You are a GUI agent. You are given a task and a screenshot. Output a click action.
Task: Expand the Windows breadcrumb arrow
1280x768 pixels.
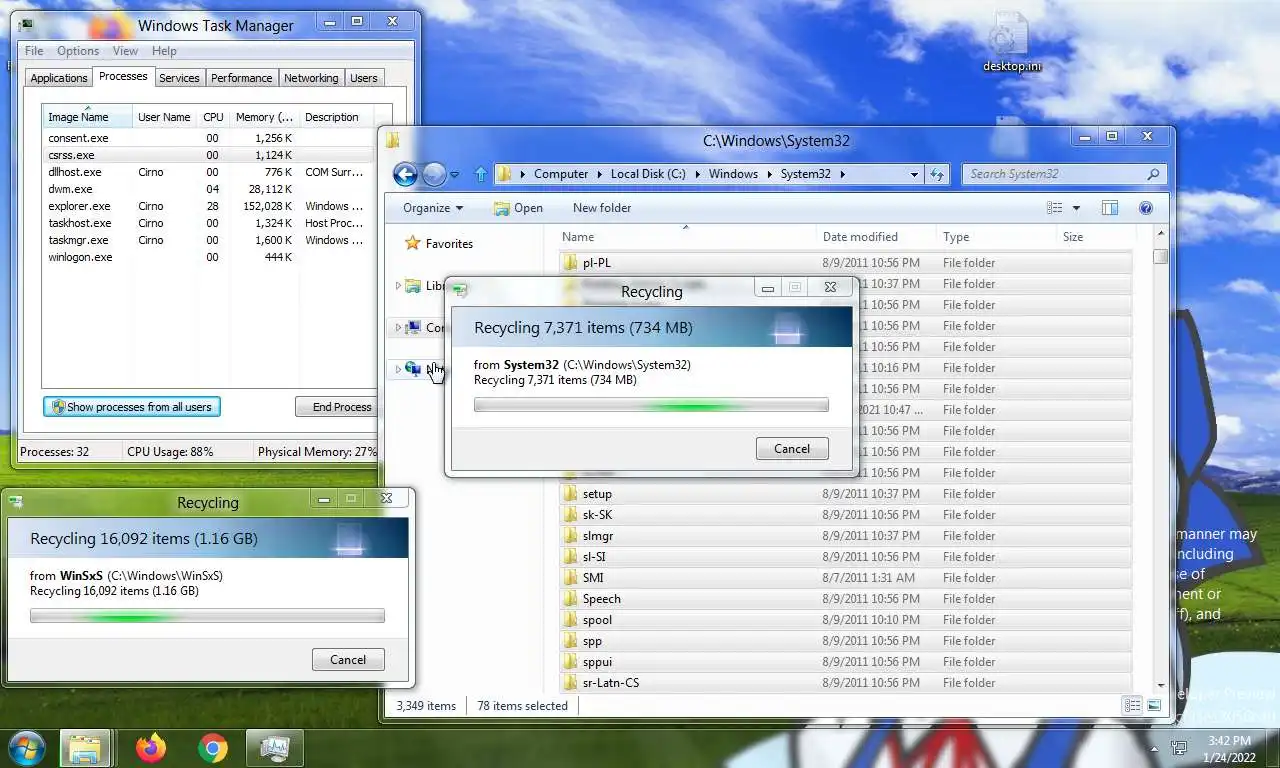point(768,174)
